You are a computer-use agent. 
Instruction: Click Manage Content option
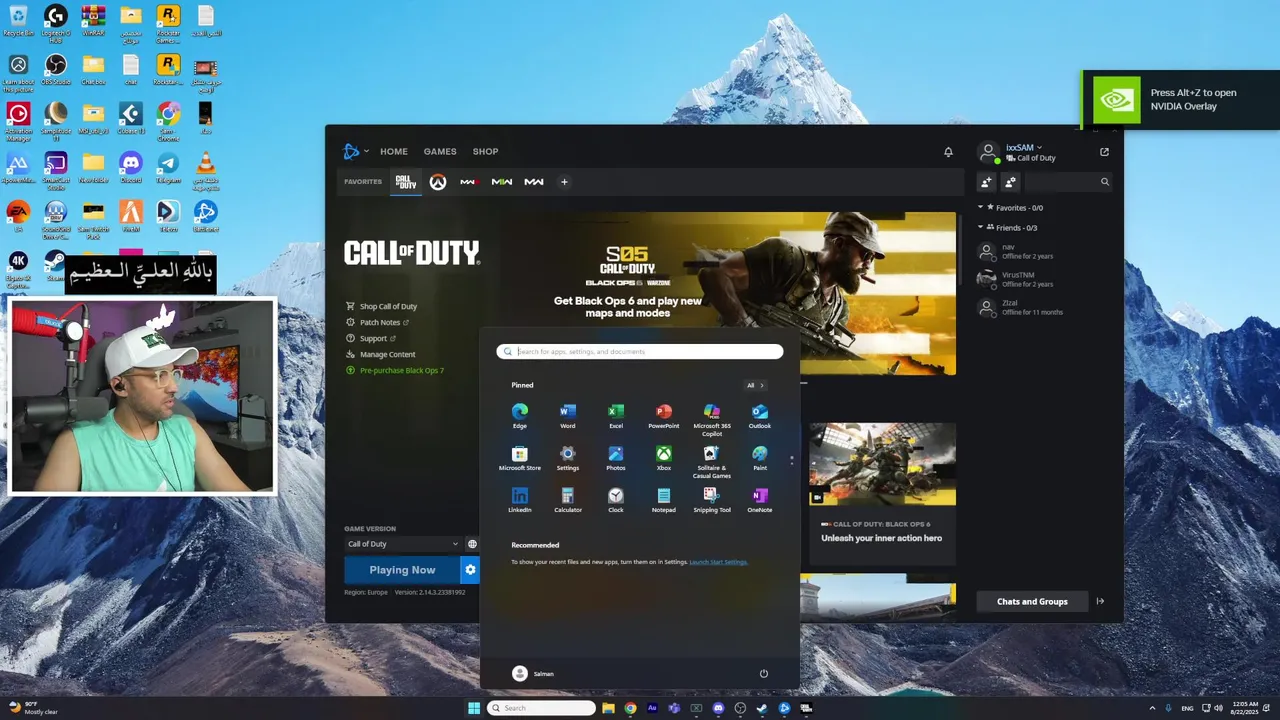pyautogui.click(x=380, y=354)
